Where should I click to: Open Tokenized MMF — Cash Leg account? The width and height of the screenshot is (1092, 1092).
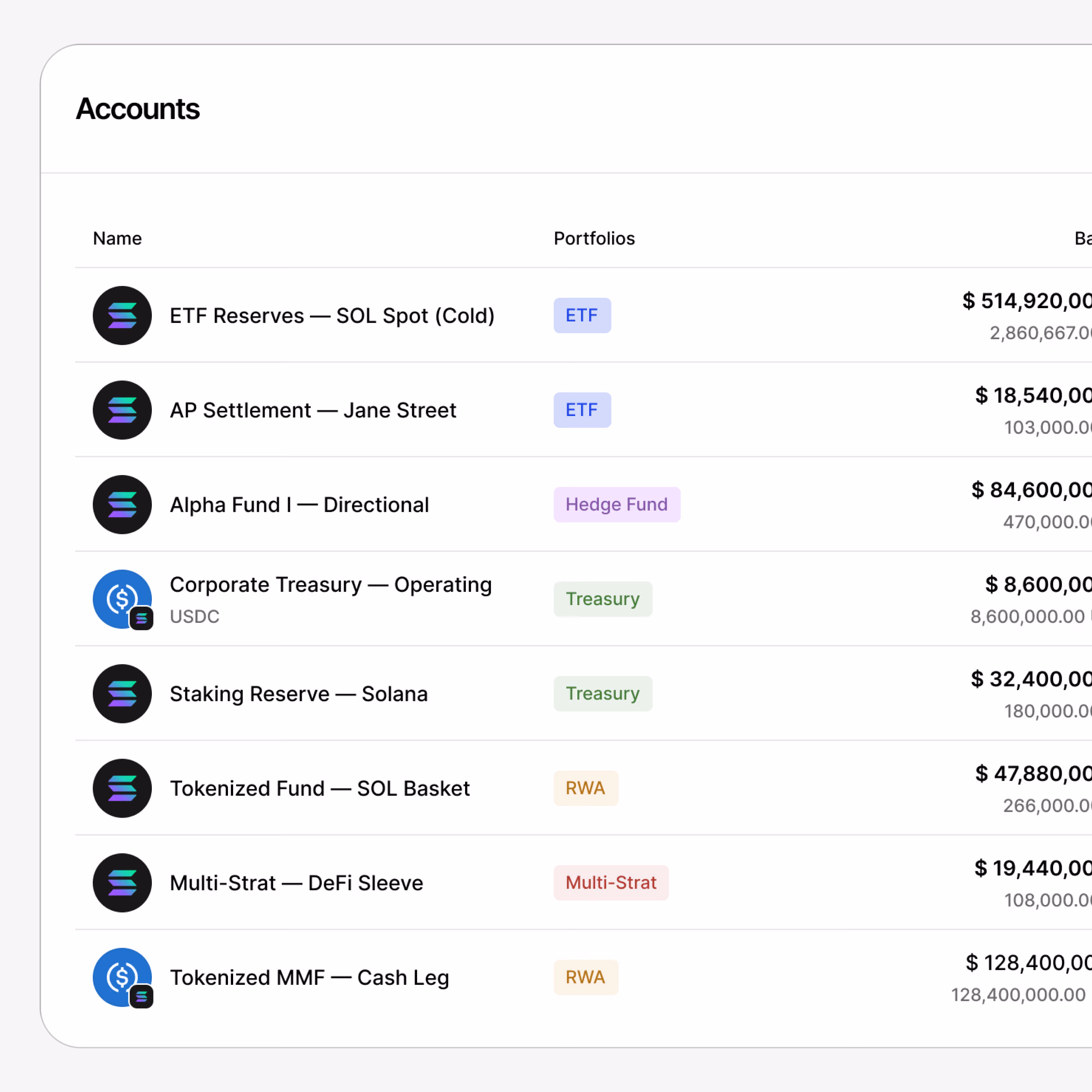pos(310,977)
